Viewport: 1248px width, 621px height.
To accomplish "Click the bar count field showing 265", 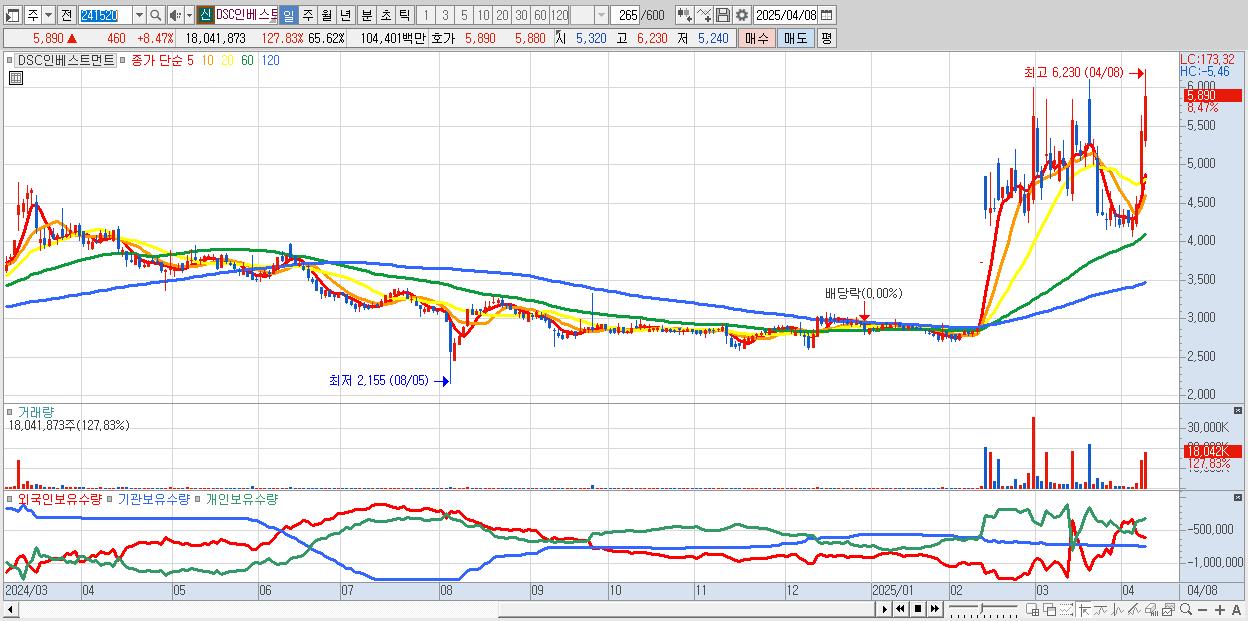I will pos(626,15).
